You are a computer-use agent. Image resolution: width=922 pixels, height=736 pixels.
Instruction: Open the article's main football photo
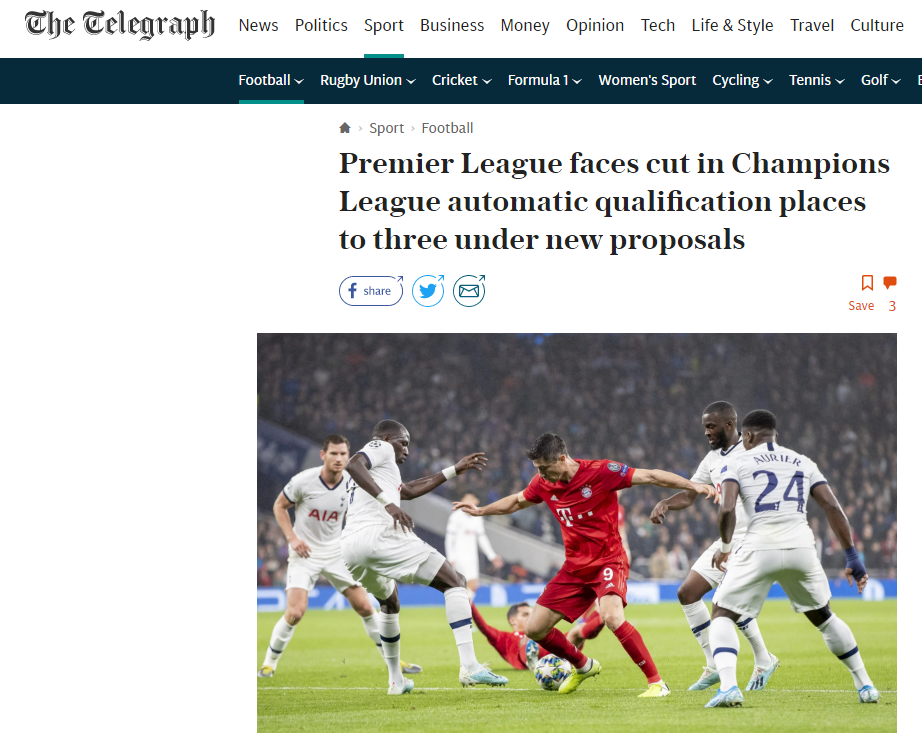click(577, 533)
